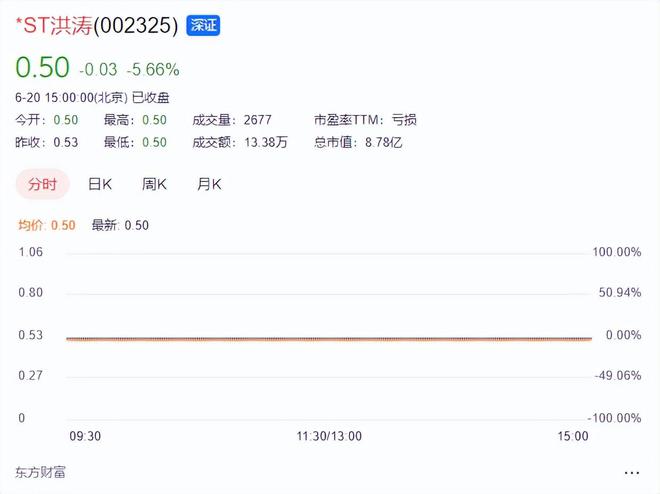Click the 11:30/13:00 time axis label
The image size is (660, 494).
coord(329,436)
